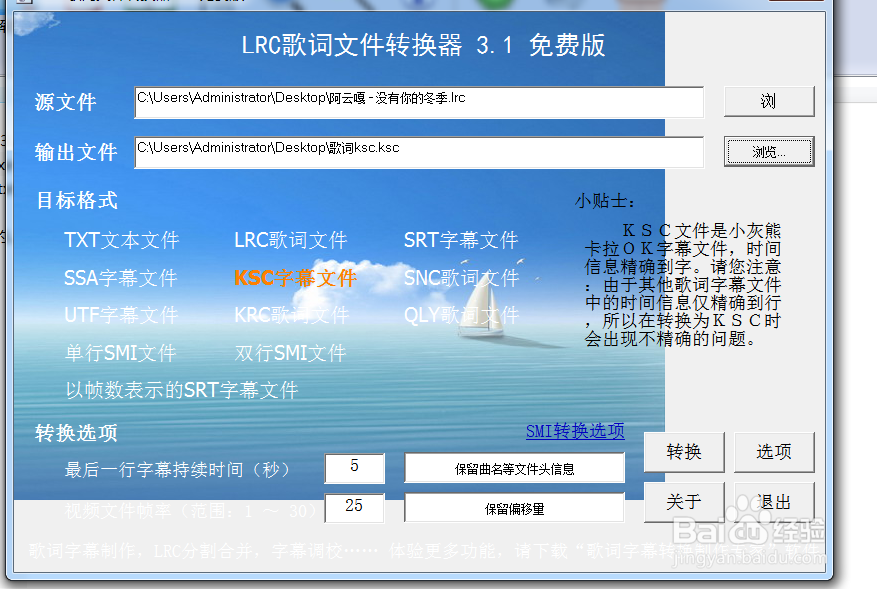Select SNC歌词文件 target format
The width and height of the screenshot is (877, 589).
[462, 277]
